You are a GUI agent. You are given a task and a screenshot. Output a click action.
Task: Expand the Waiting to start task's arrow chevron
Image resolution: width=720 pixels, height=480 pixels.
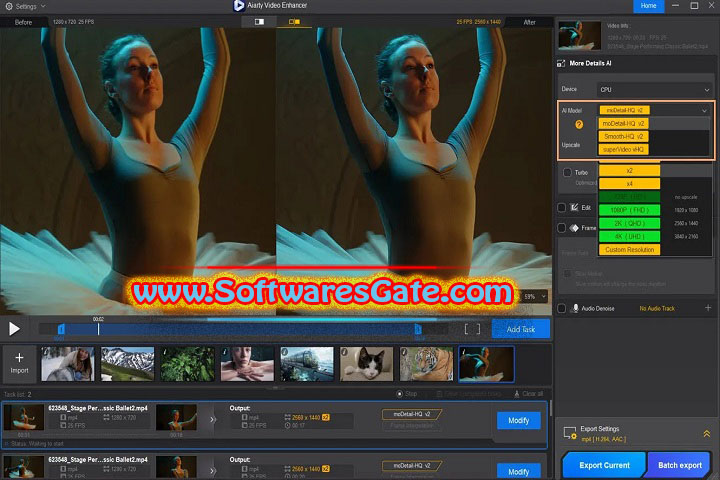point(212,419)
